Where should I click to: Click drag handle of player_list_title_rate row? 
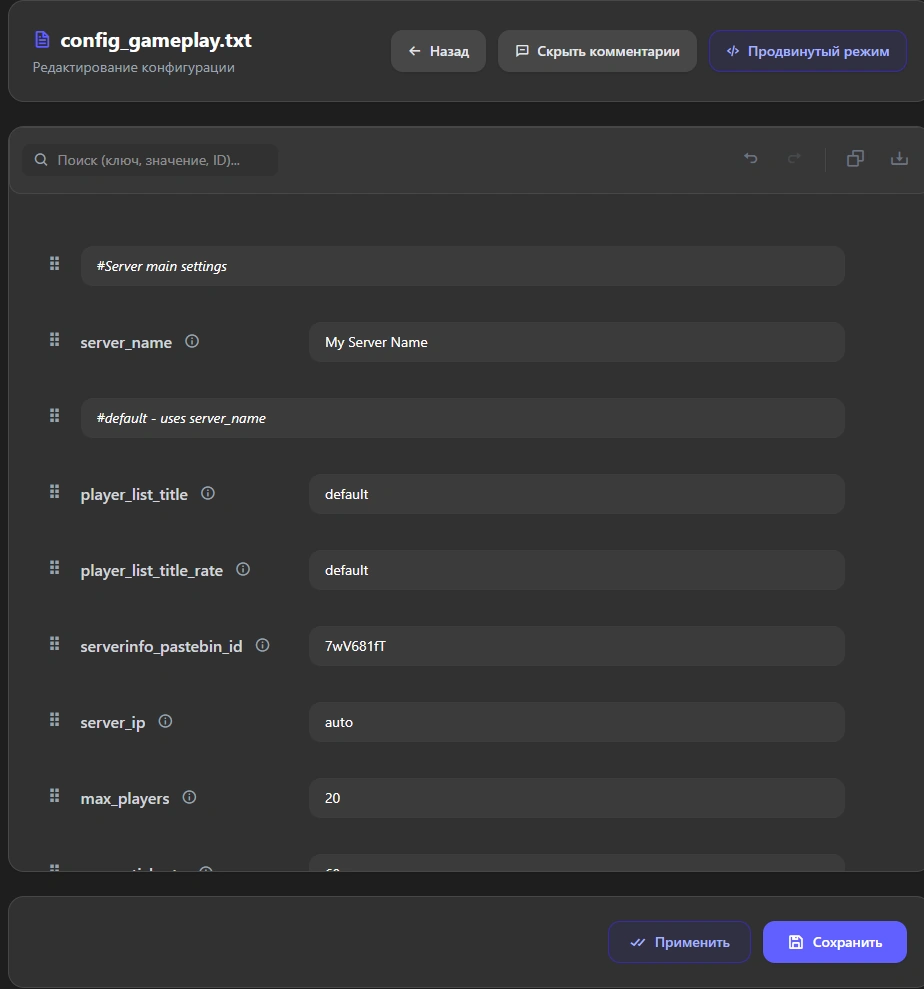pyautogui.click(x=55, y=568)
